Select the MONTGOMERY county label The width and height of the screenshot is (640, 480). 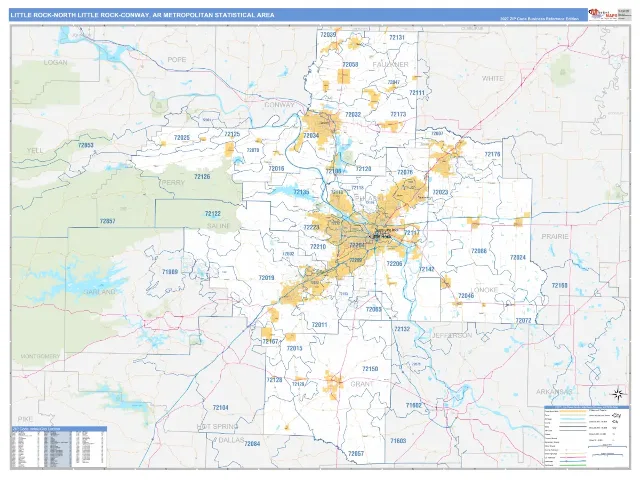coord(40,356)
